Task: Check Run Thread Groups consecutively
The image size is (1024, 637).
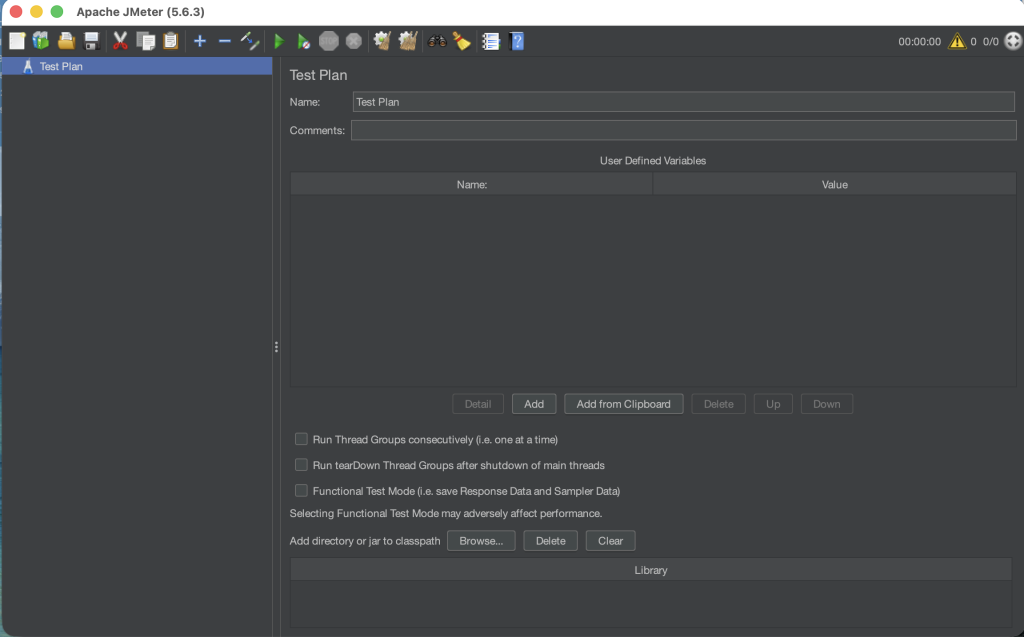Action: tap(301, 439)
